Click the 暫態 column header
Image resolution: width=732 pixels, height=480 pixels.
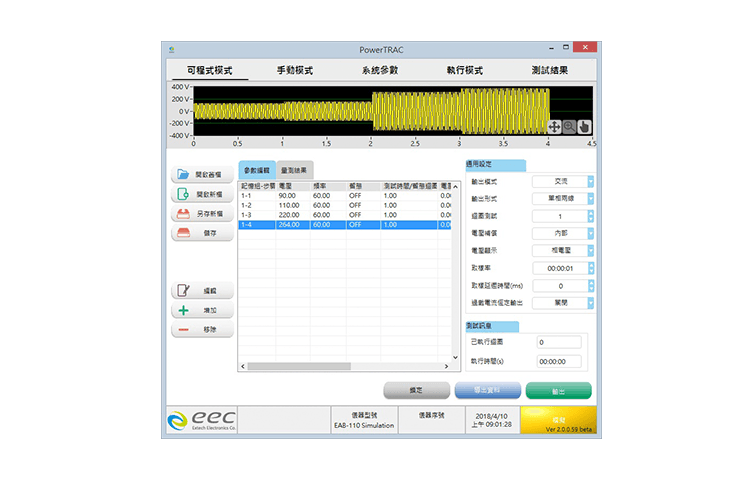(363, 186)
